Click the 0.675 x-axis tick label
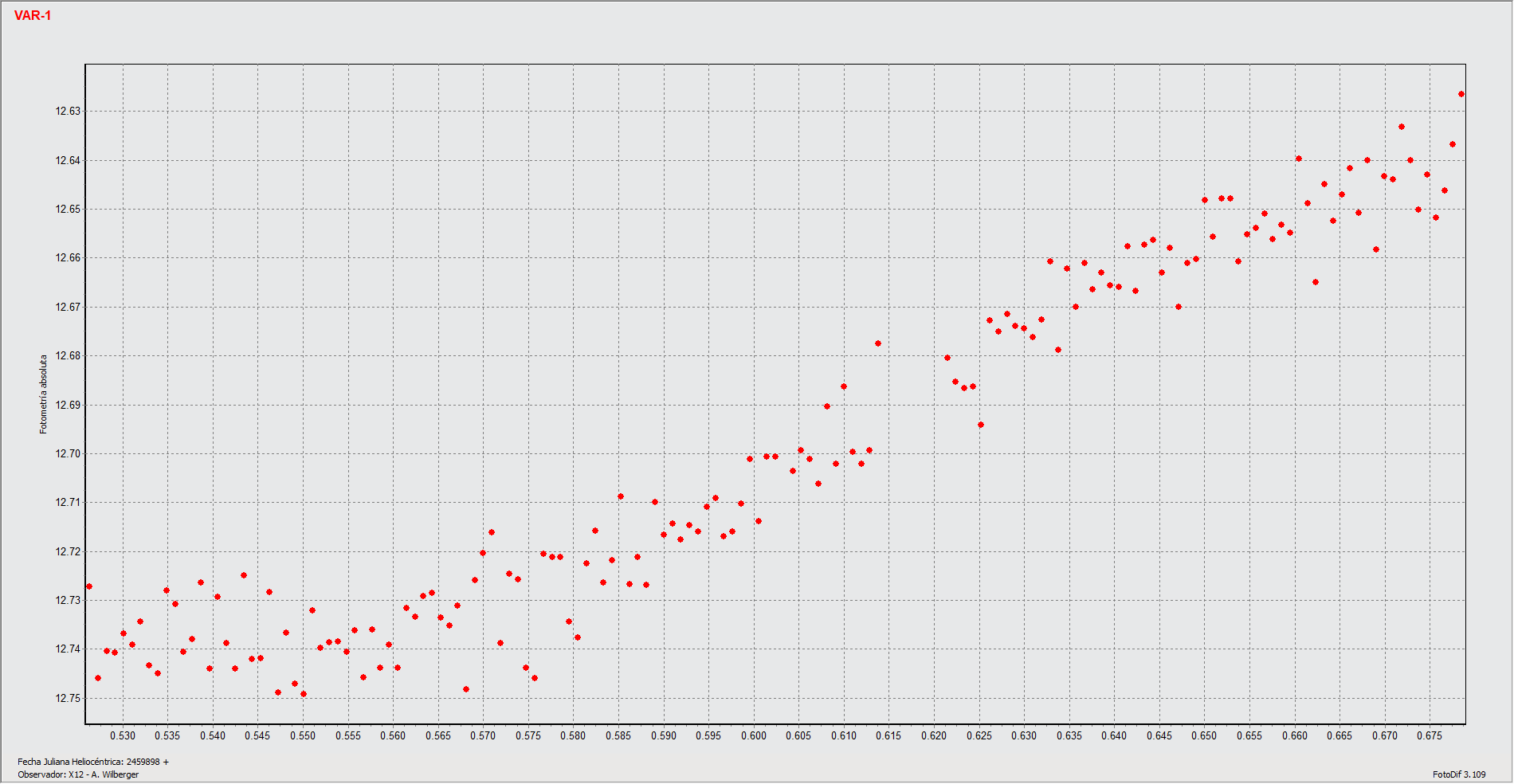Screen dimensions: 1514x784 click(x=1430, y=735)
